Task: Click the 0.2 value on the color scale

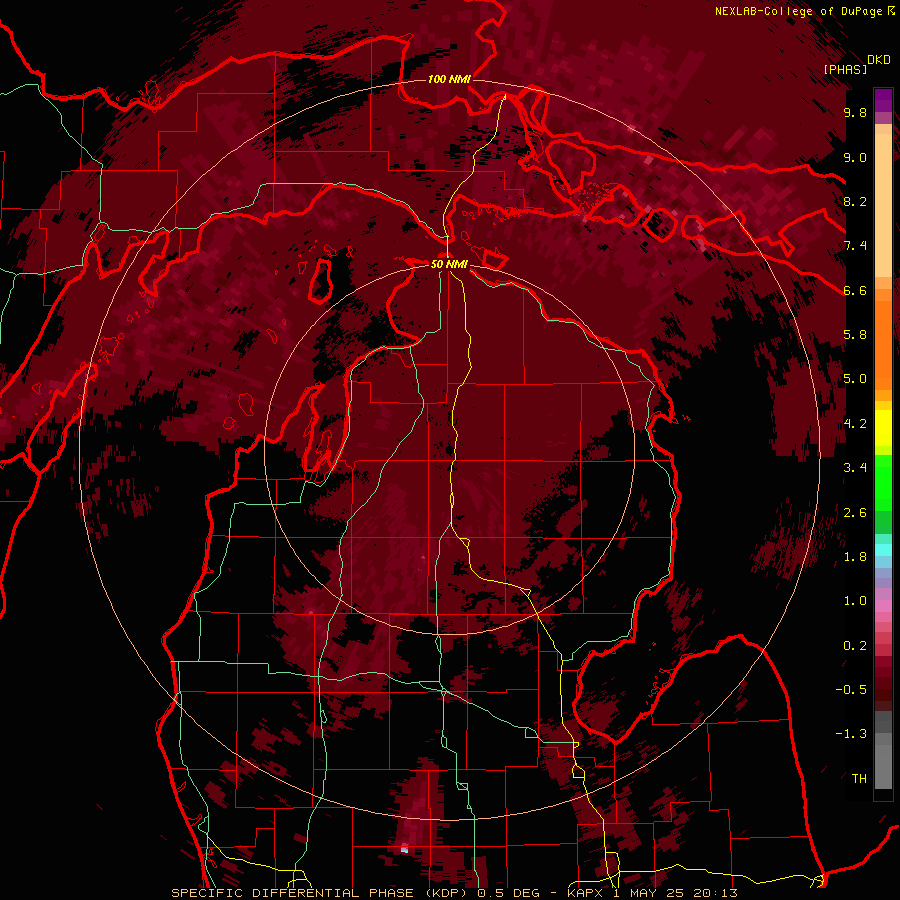Action: point(855,646)
